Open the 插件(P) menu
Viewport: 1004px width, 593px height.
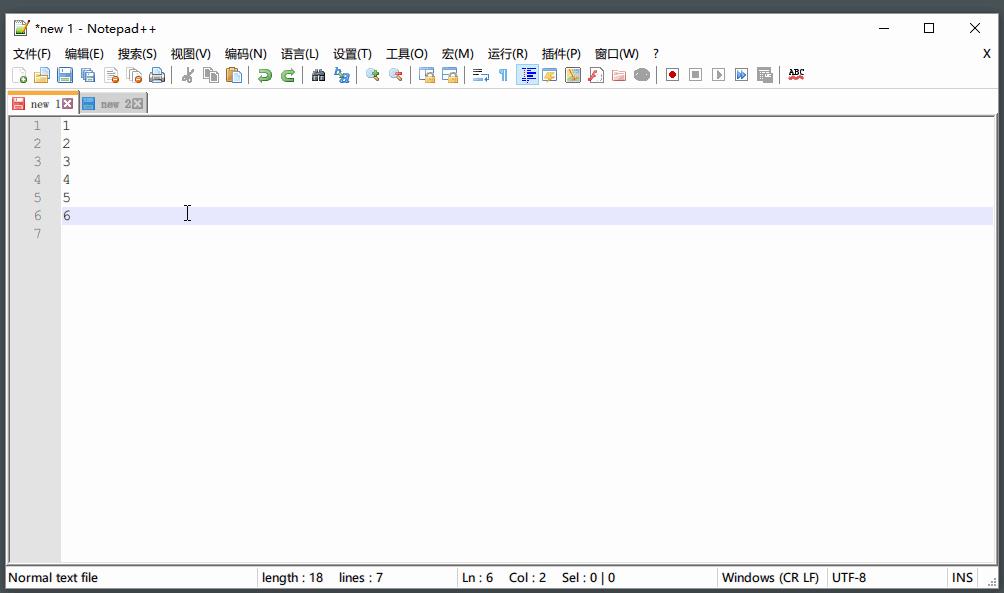560,53
